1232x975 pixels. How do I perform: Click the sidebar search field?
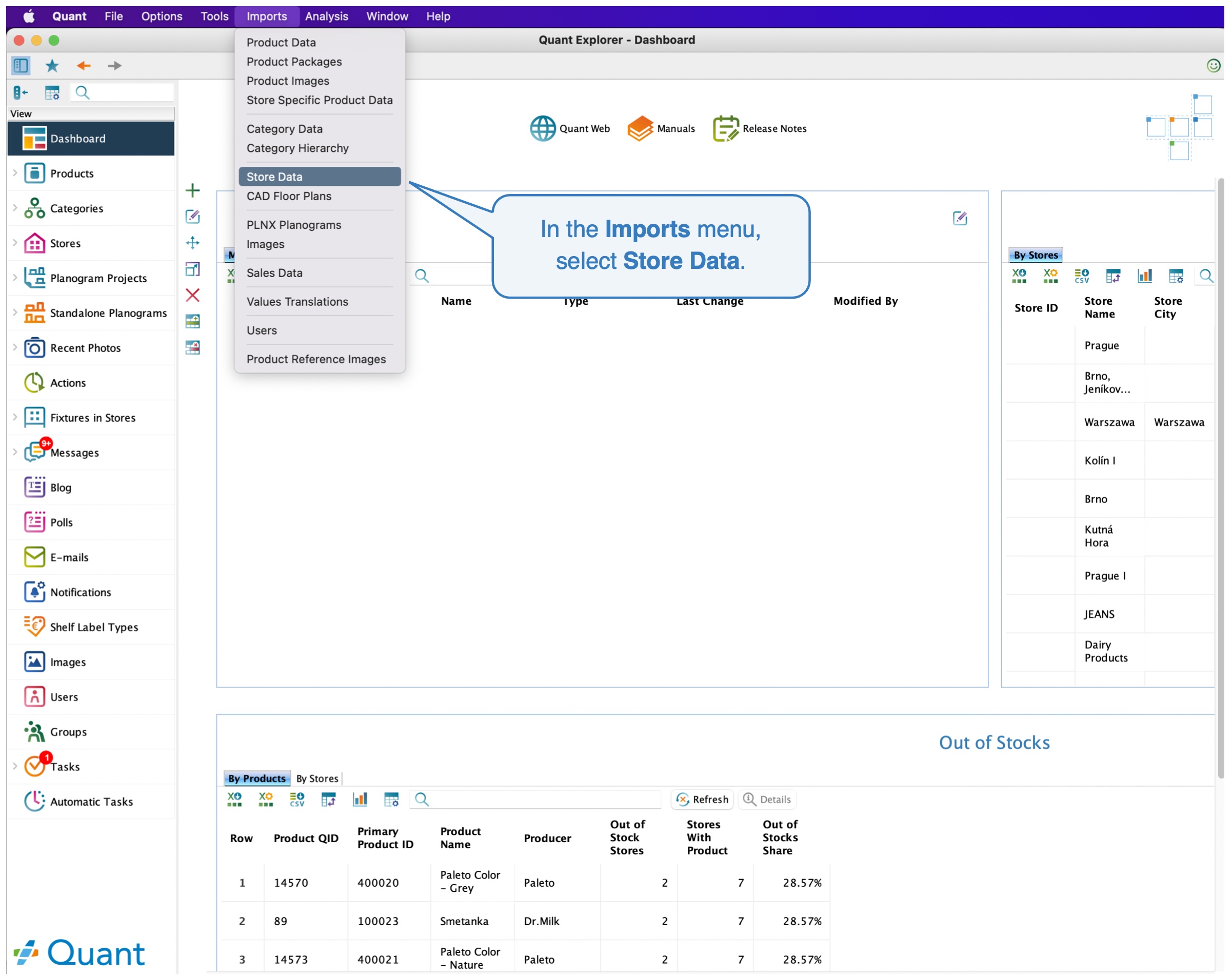click(x=122, y=92)
